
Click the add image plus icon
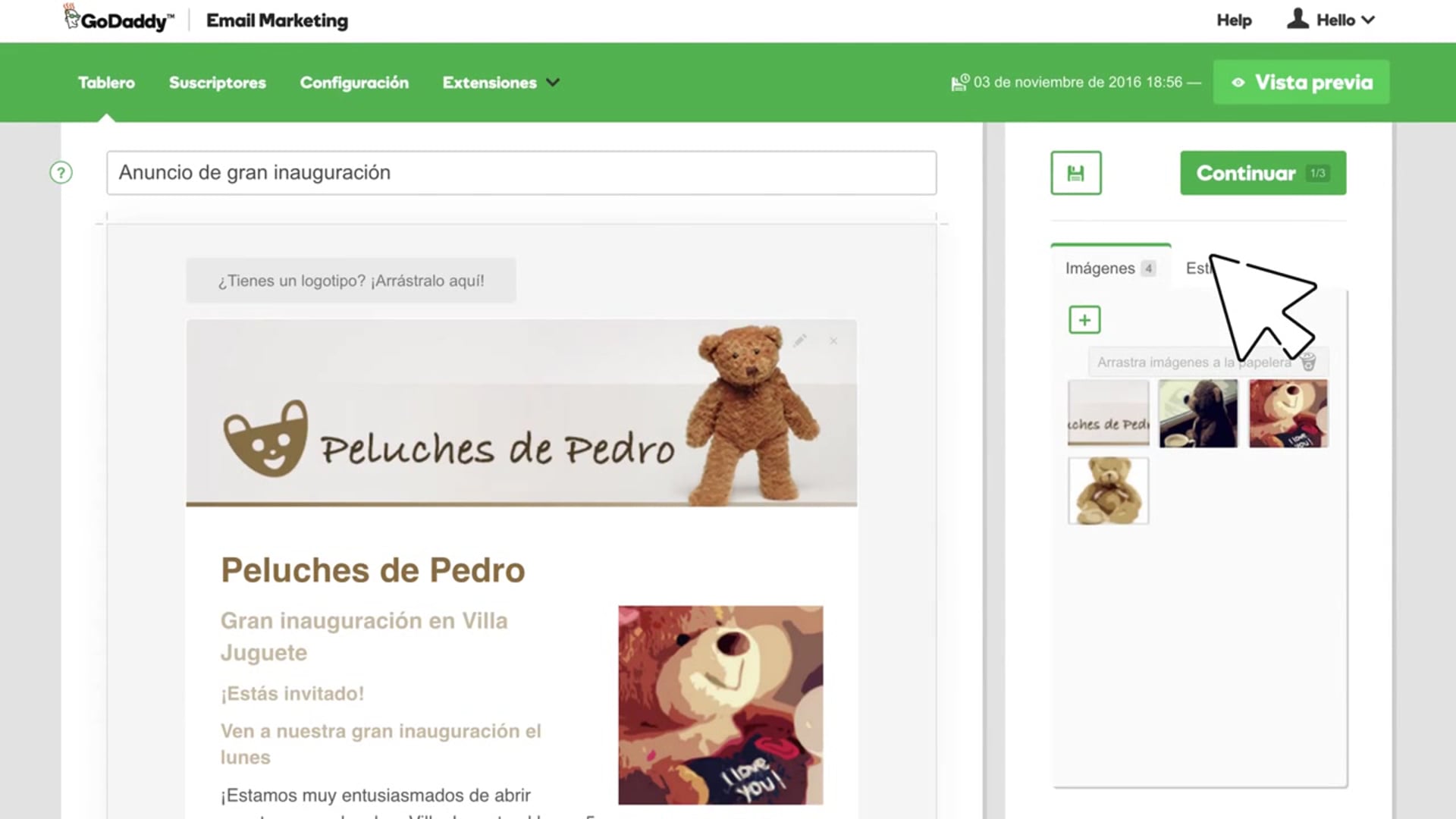[x=1084, y=319]
